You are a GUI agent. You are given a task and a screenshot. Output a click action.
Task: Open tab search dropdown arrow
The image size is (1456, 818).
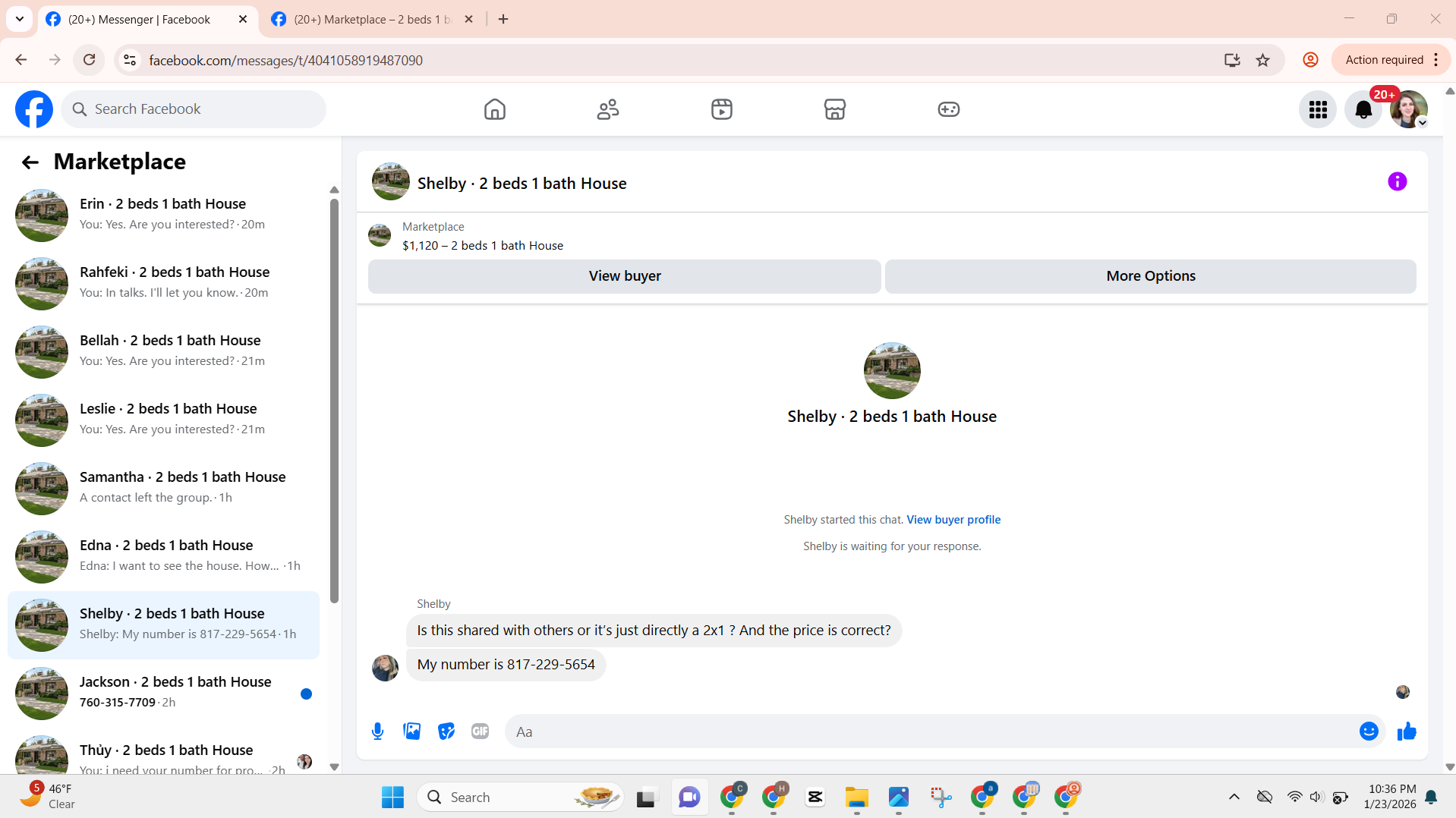pyautogui.click(x=20, y=20)
